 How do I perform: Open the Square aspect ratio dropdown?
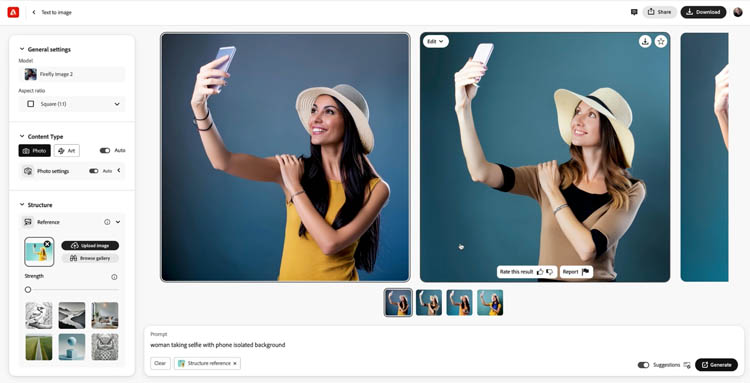(72, 104)
